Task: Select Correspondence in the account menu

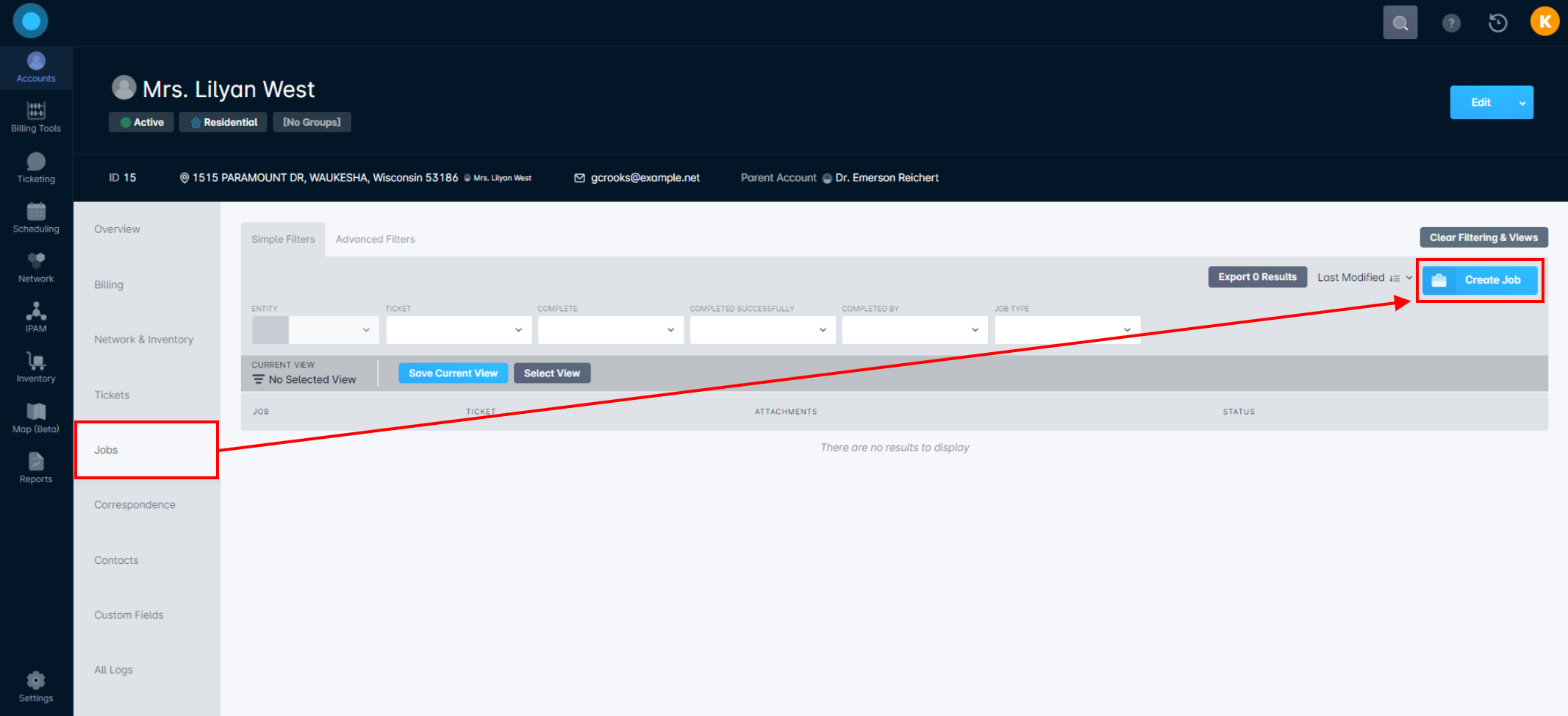Action: pos(135,504)
